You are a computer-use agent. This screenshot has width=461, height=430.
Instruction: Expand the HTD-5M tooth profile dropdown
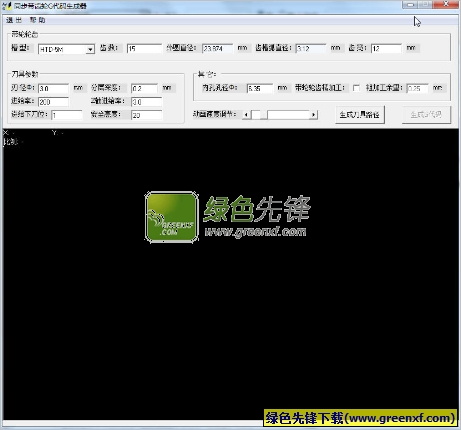(x=90, y=49)
